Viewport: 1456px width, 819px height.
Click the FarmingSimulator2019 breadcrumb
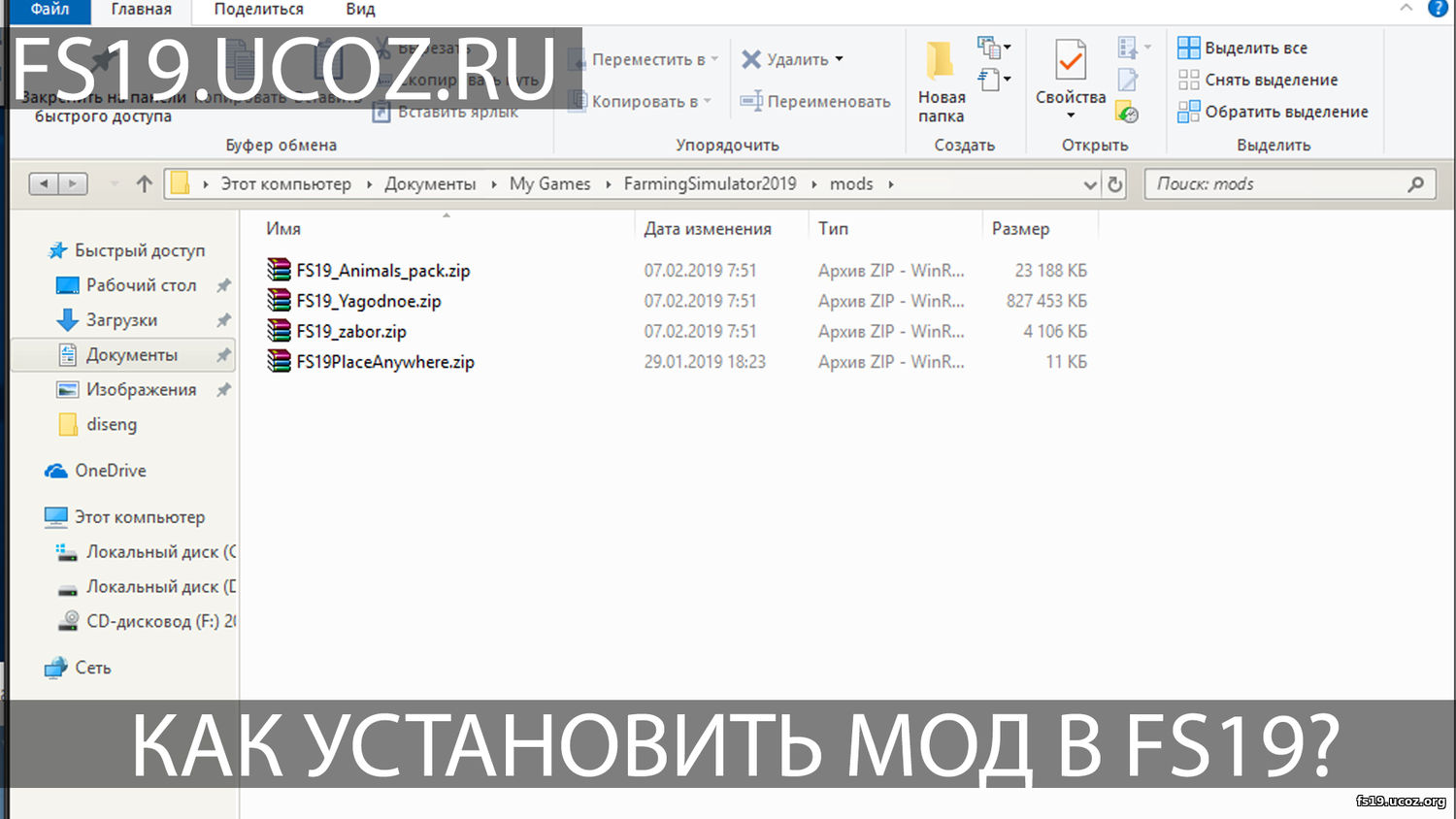pyautogui.click(x=710, y=183)
